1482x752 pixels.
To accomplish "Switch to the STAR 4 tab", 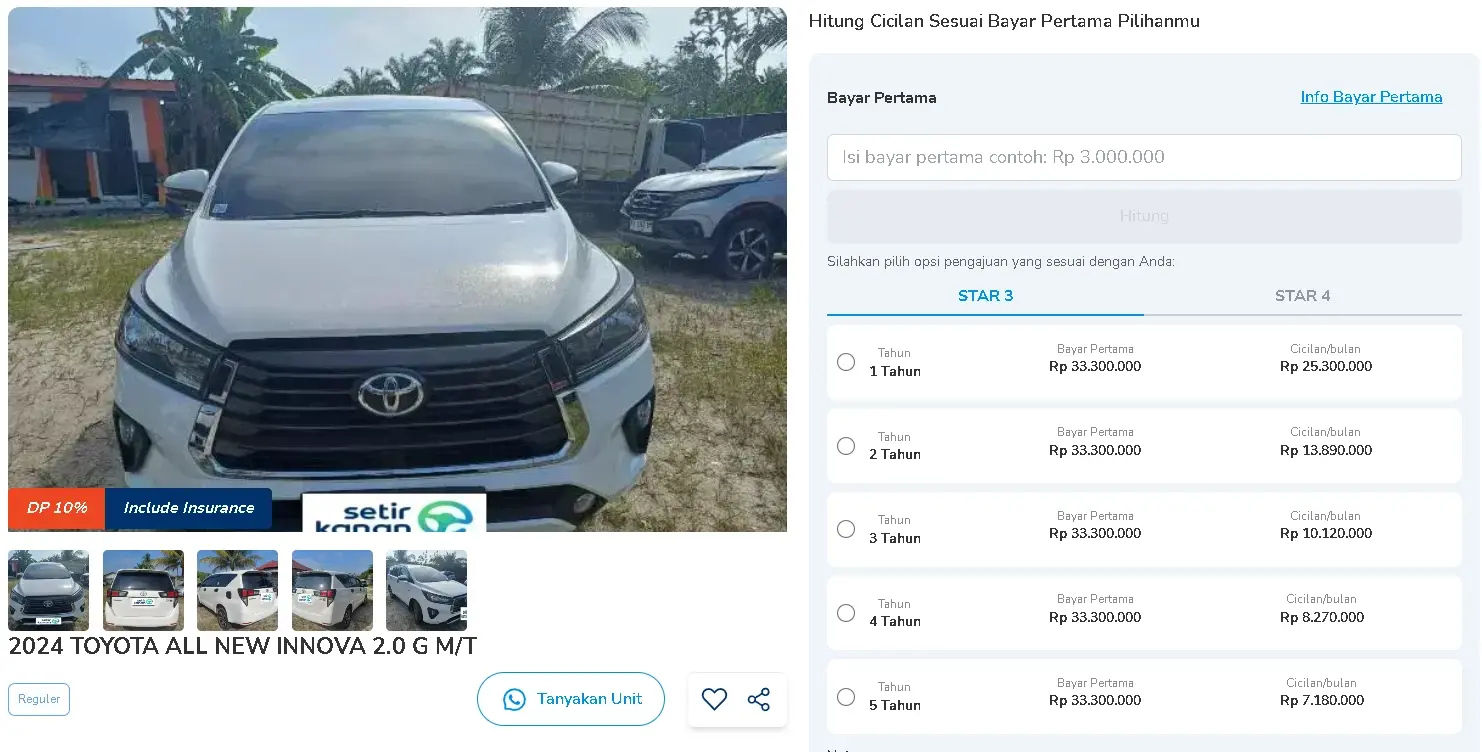I will 1302,296.
